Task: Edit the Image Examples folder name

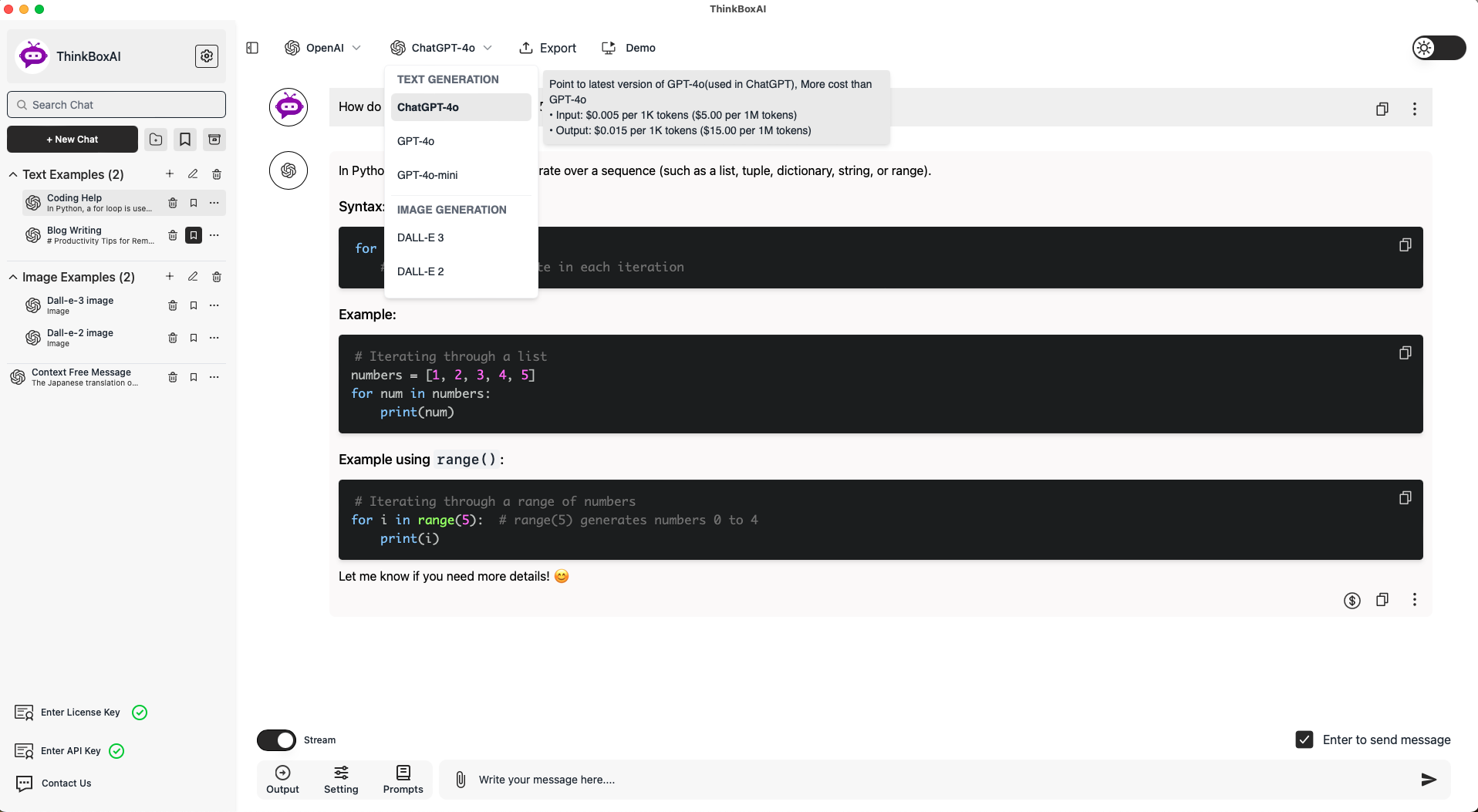Action: point(193,277)
